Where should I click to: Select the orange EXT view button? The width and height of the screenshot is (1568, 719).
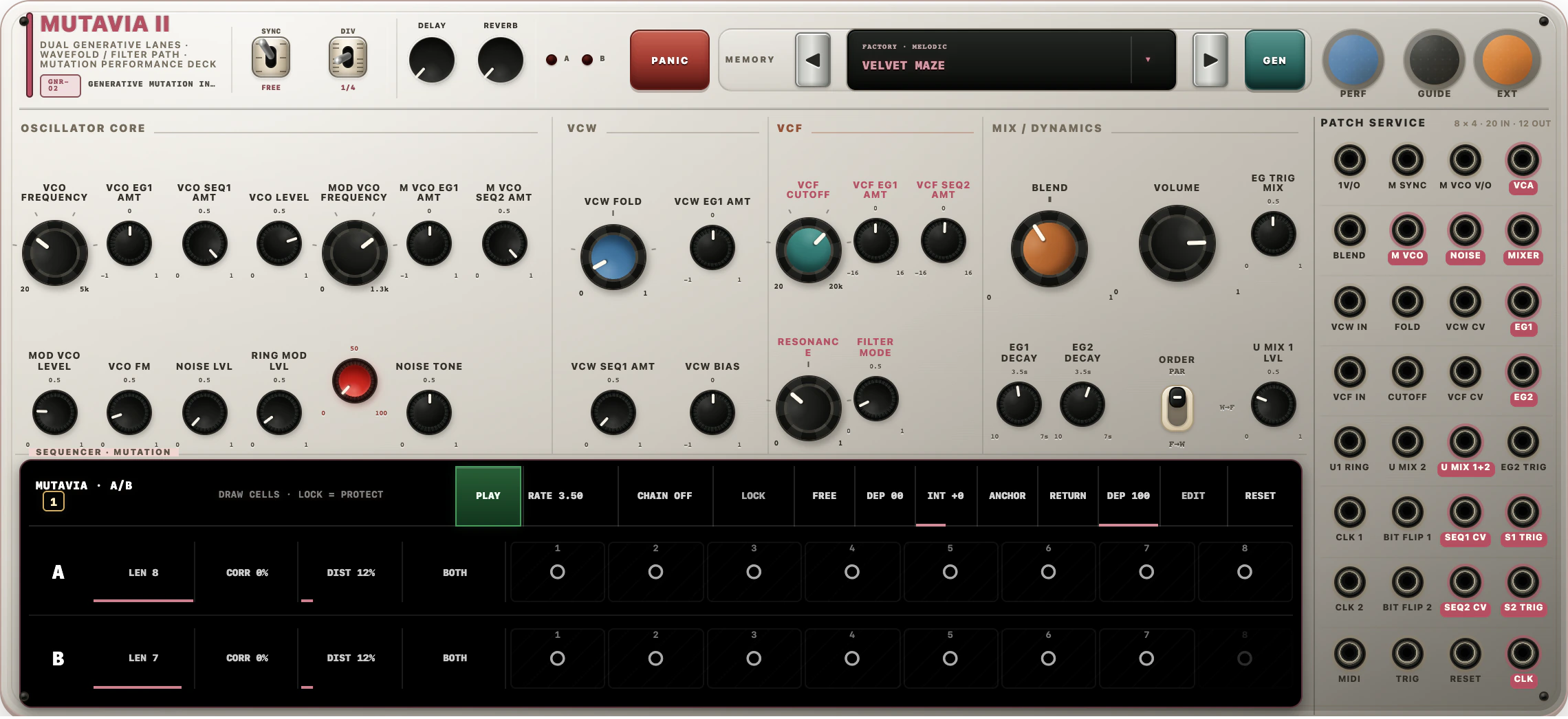click(x=1507, y=60)
